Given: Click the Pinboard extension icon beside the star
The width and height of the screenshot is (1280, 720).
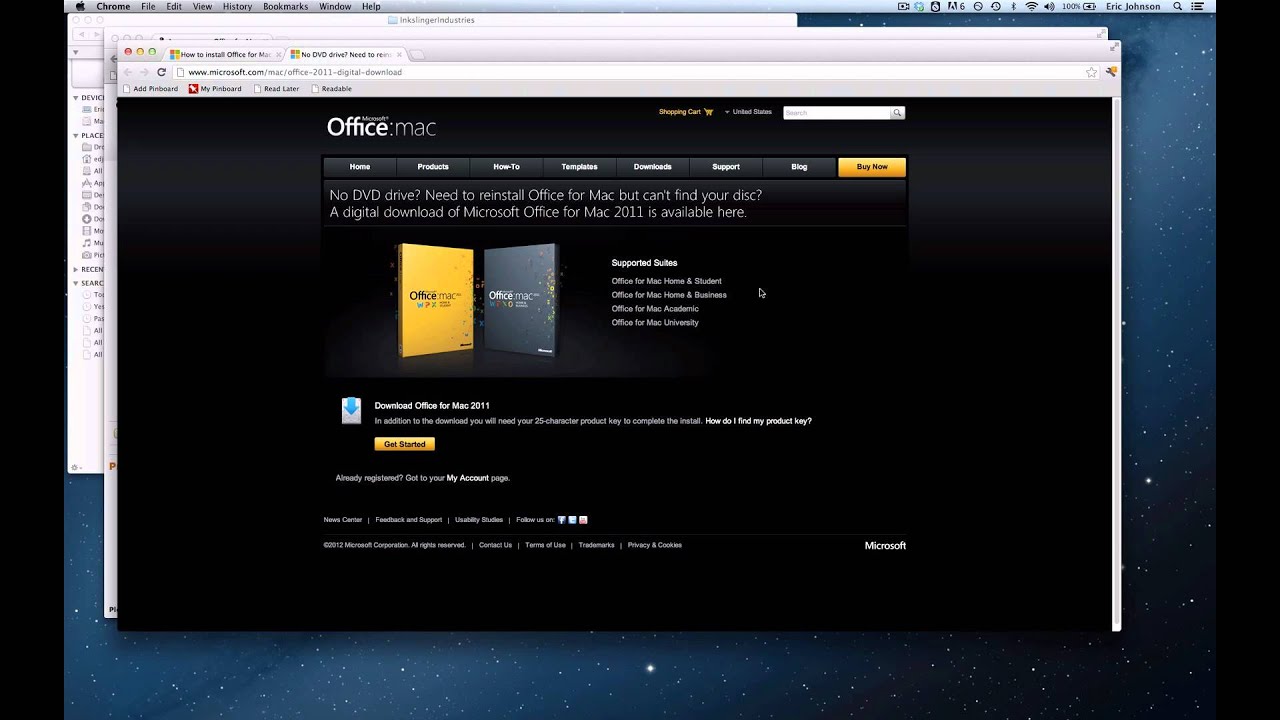Looking at the screenshot, I should 1110,72.
